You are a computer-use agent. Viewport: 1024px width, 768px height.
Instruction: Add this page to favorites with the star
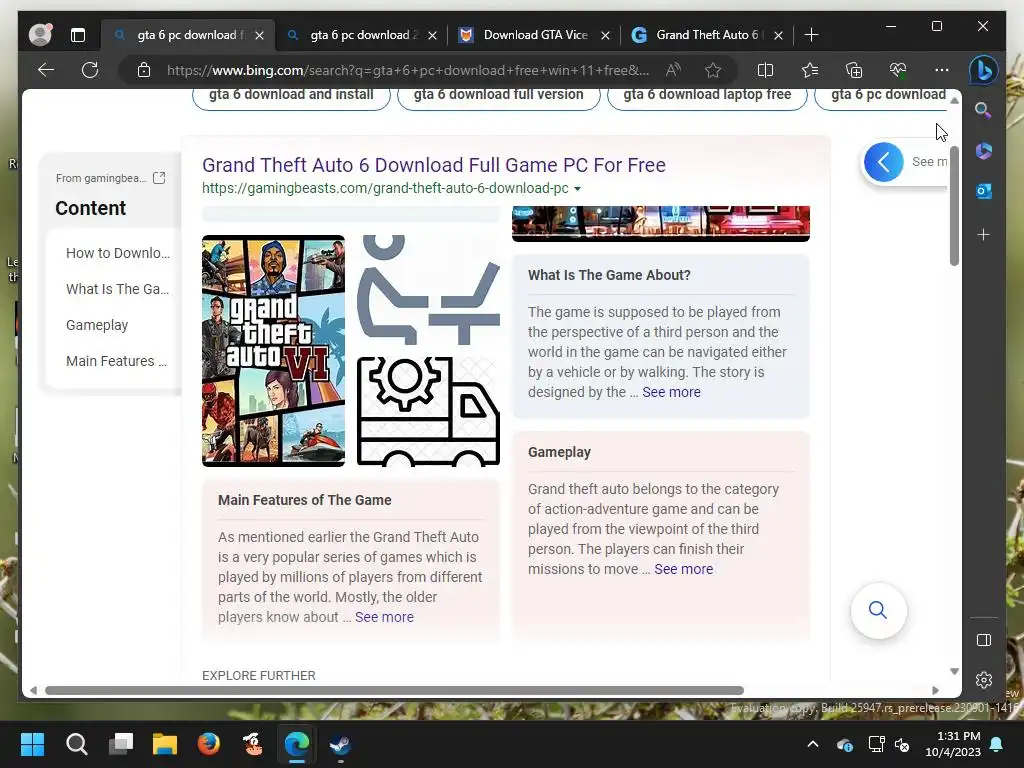click(713, 70)
